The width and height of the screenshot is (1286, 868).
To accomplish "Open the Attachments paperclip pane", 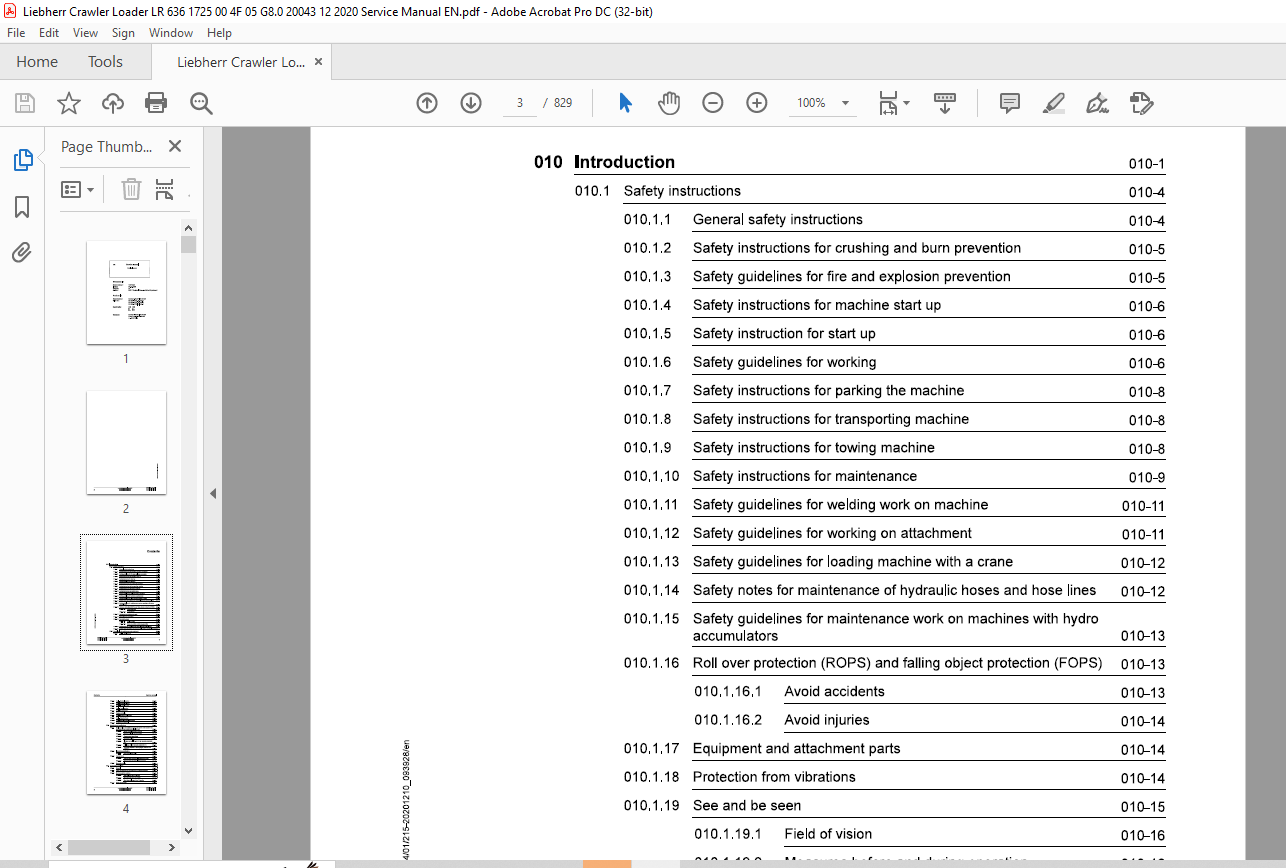I will point(22,253).
